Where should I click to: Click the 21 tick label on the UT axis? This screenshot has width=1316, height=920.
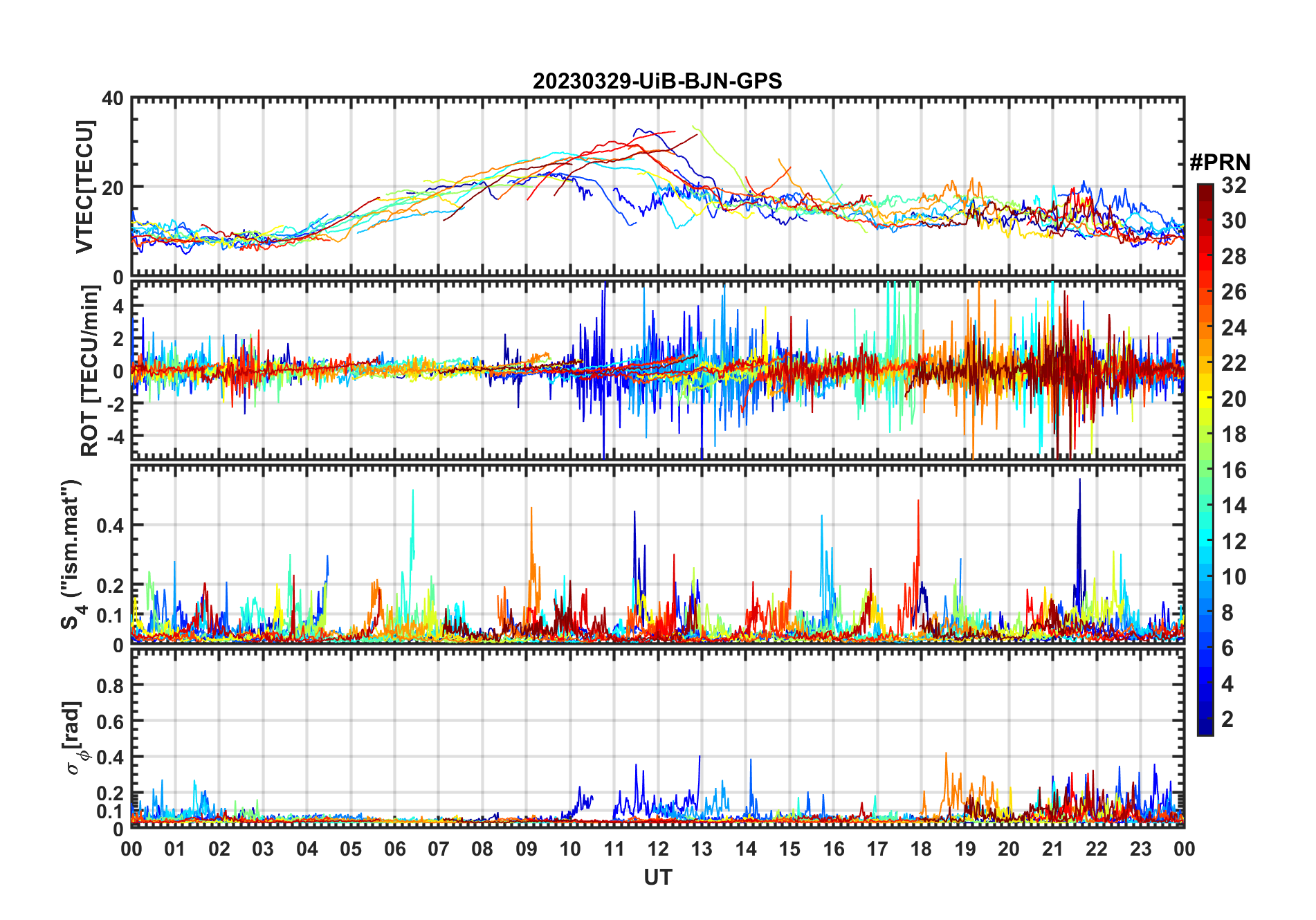[1052, 849]
